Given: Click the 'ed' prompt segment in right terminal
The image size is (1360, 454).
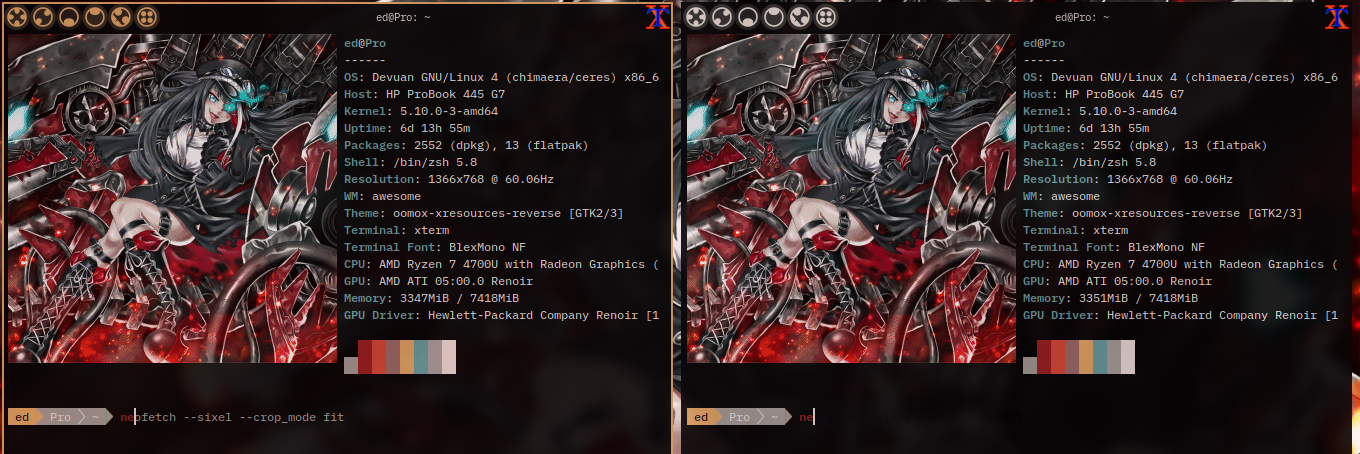Looking at the screenshot, I should tap(703, 417).
